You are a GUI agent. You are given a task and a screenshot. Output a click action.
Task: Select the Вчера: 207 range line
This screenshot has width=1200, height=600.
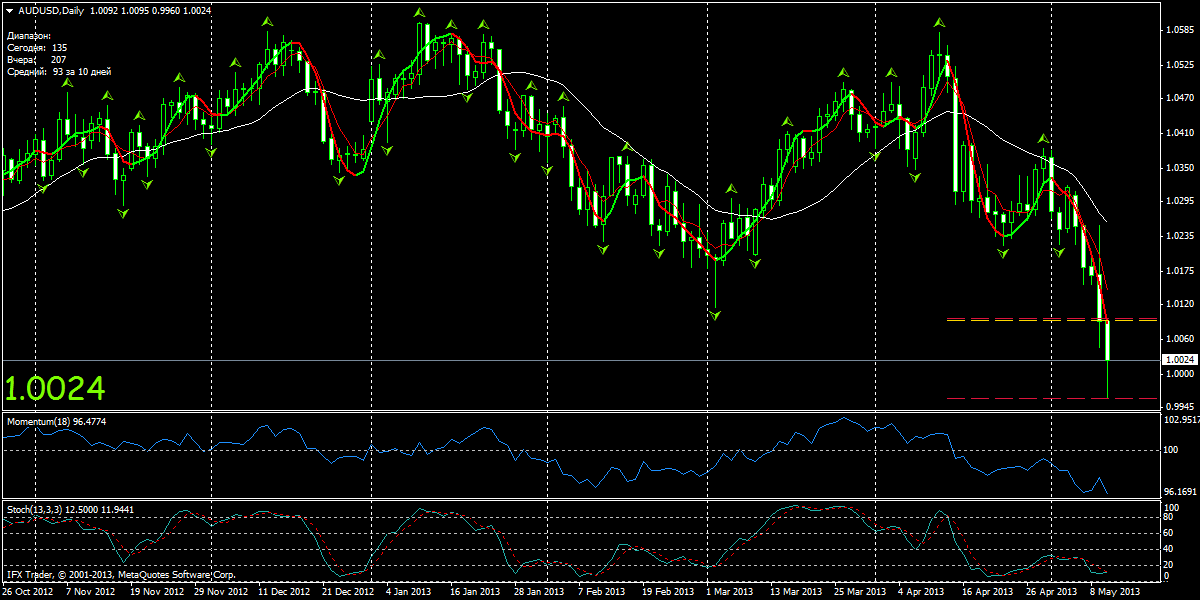[36, 59]
